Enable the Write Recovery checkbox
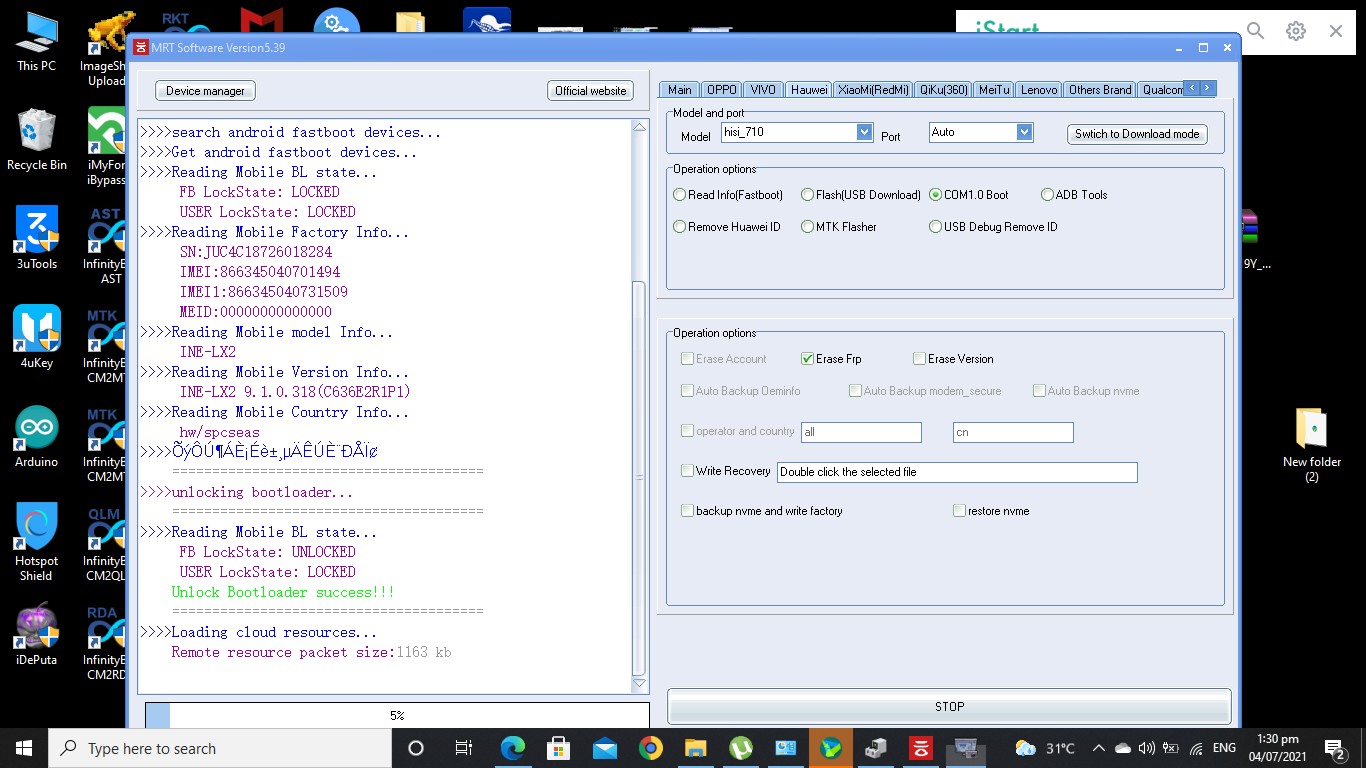The width and height of the screenshot is (1366, 768). point(687,471)
